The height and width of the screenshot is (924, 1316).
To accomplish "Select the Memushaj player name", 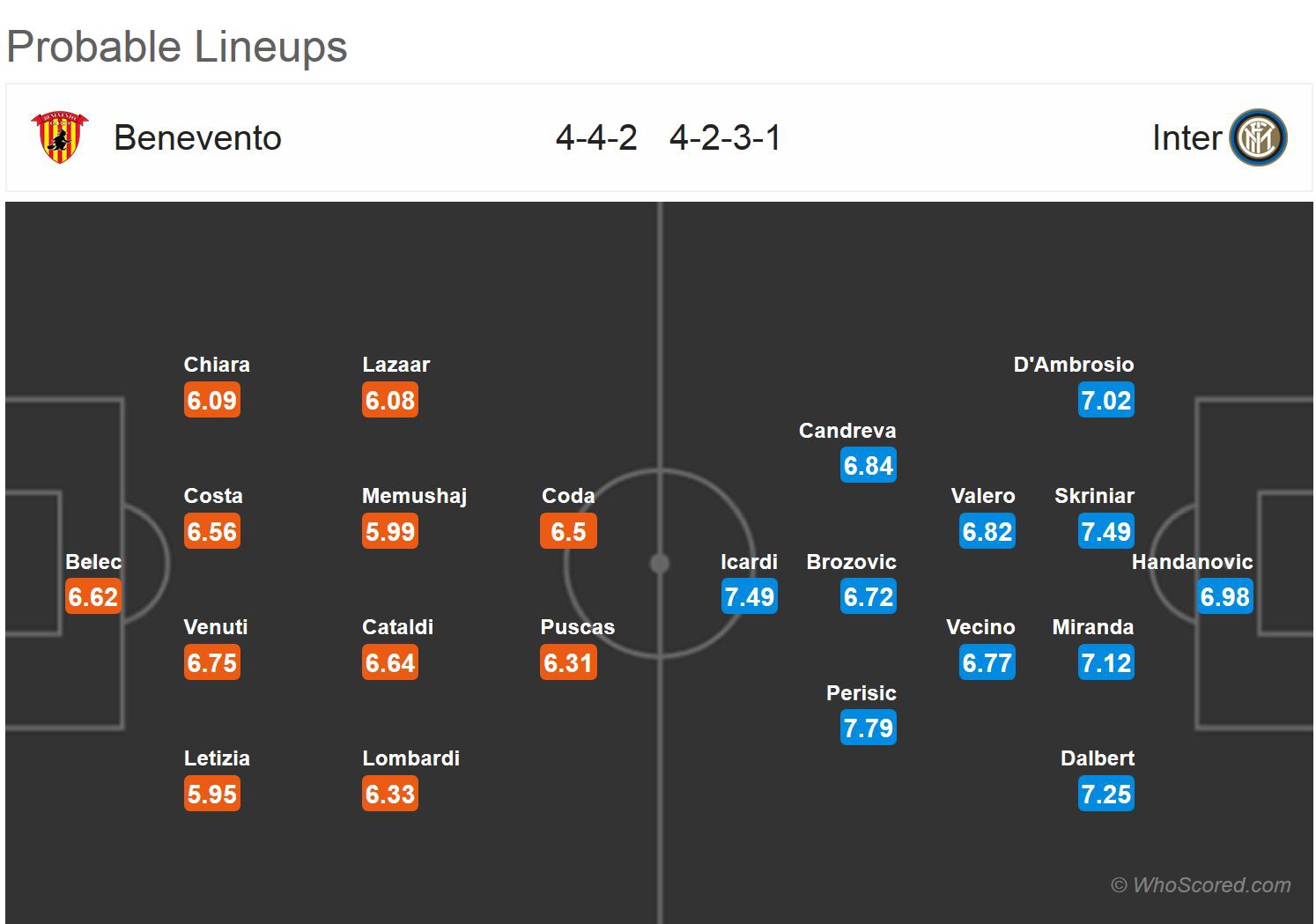I will click(414, 496).
